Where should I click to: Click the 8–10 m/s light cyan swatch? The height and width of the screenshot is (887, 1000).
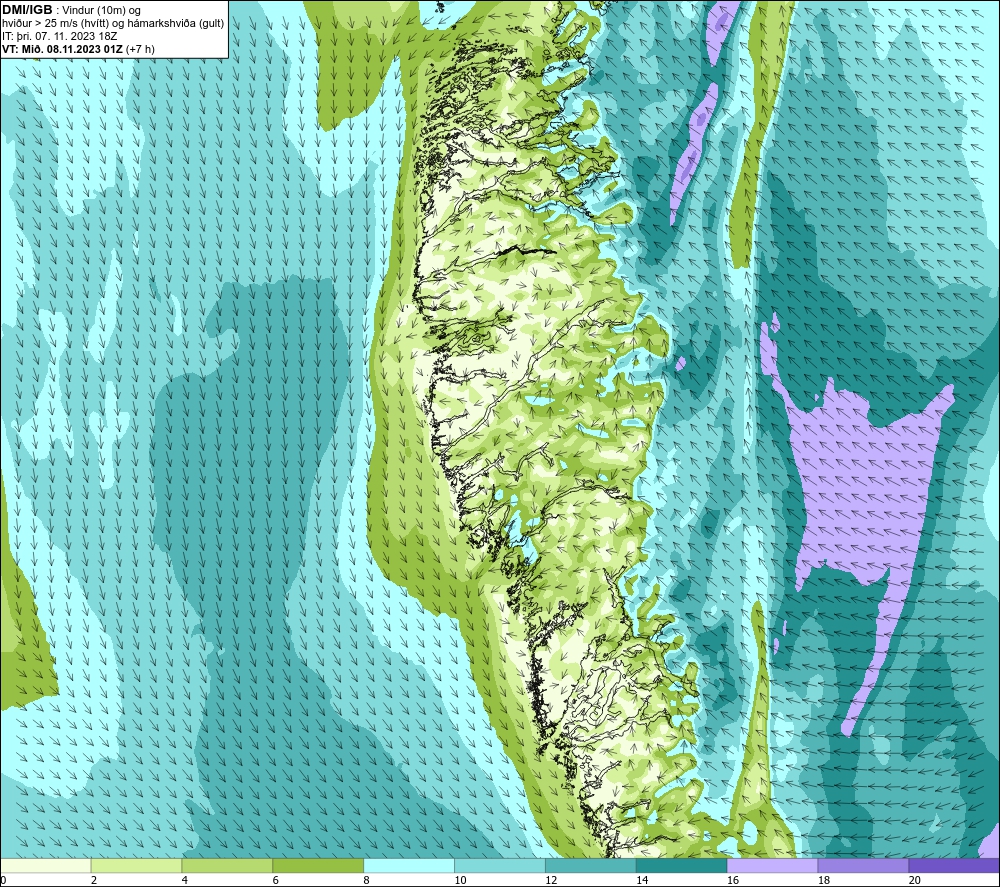[409, 865]
